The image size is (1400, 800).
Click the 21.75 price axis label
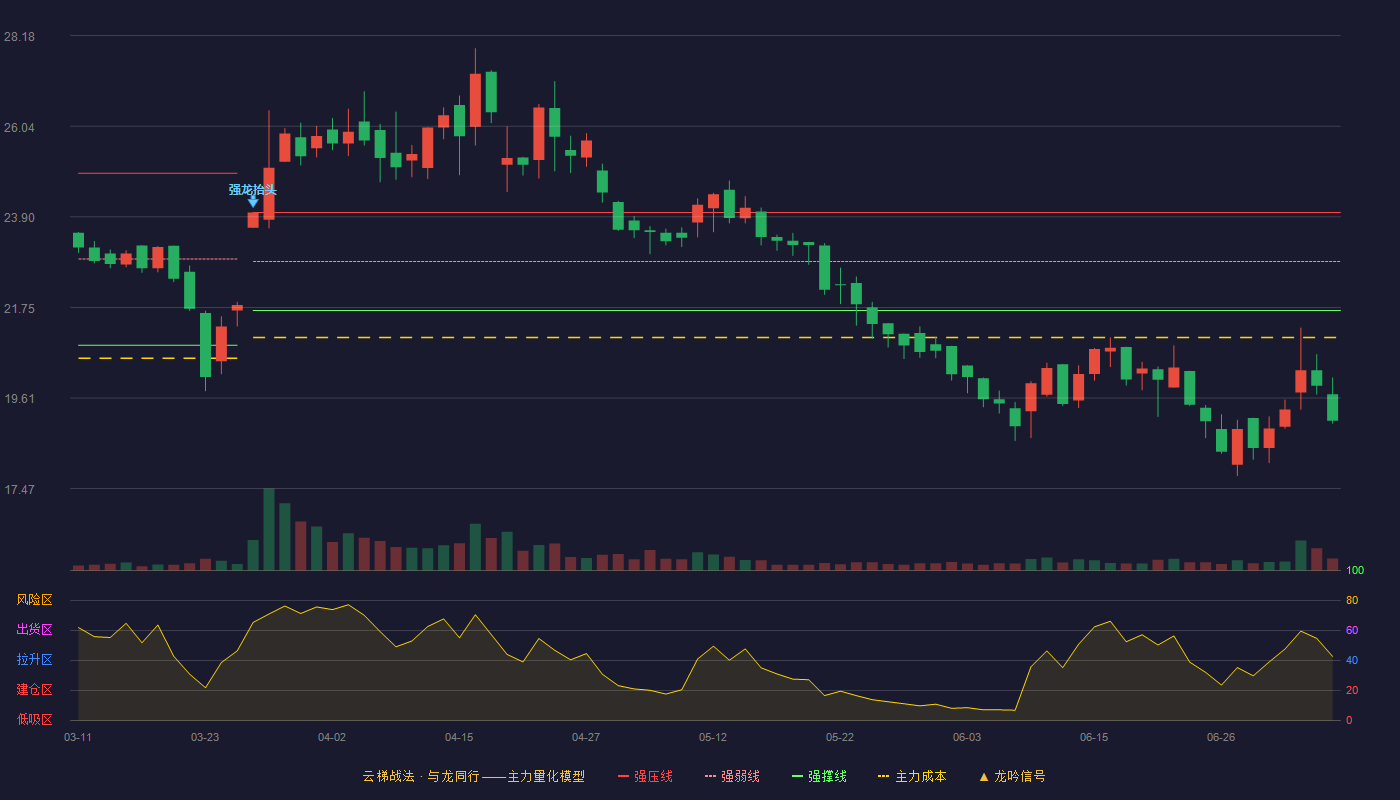pyautogui.click(x=19, y=309)
